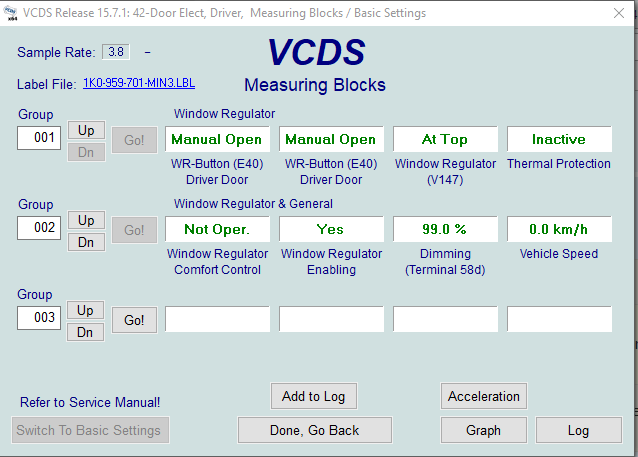
Task: Select the 99.0 % dimming value
Action: click(445, 229)
